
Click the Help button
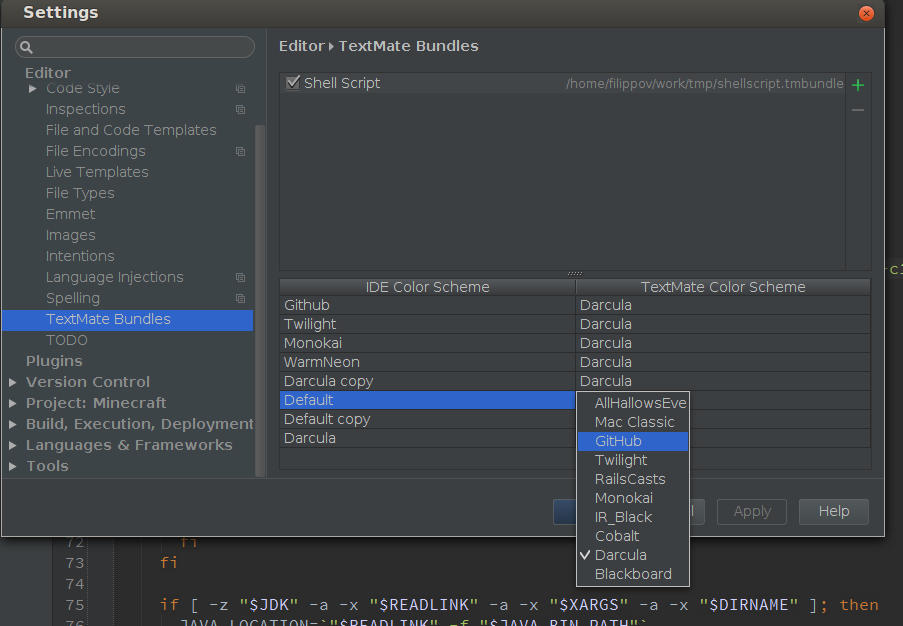point(833,511)
